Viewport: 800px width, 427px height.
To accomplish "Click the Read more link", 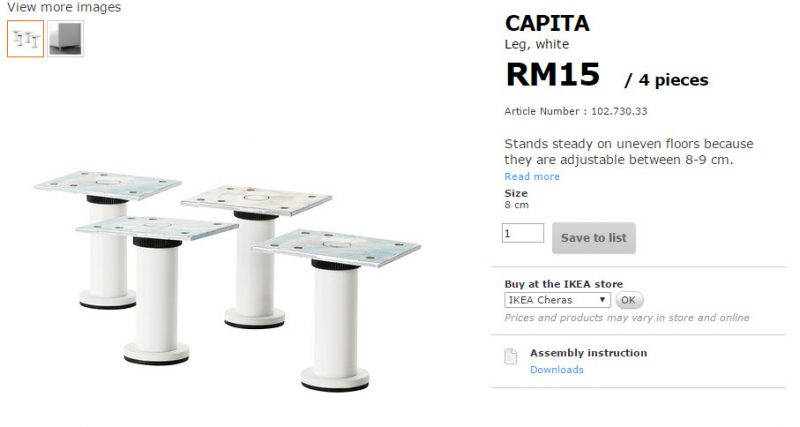I will pyautogui.click(x=532, y=177).
